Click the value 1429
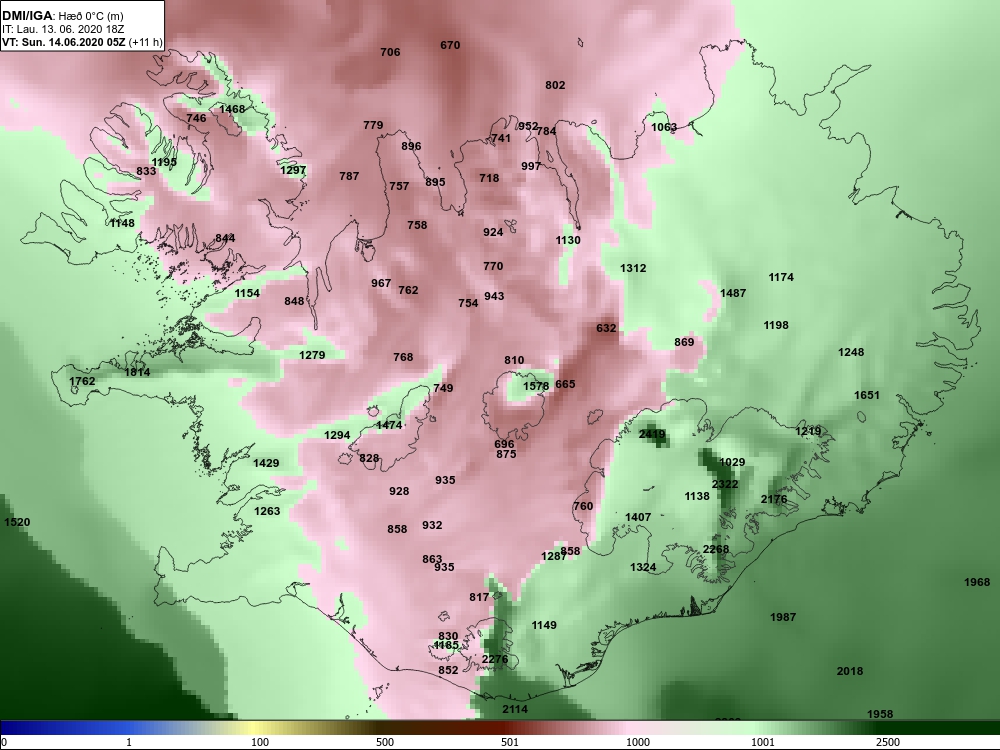Image resolution: width=1000 pixels, height=750 pixels. point(266,464)
